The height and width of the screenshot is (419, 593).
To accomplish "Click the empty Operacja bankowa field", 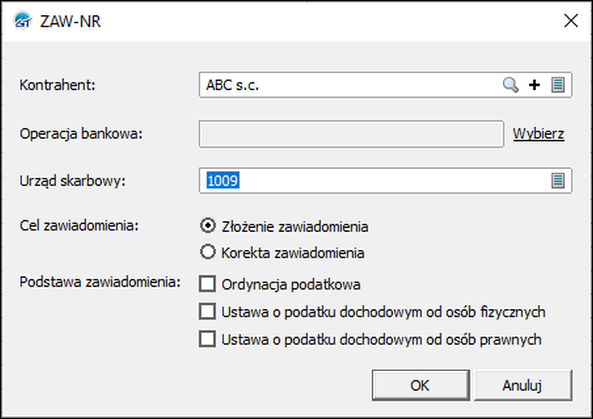I will [x=351, y=134].
